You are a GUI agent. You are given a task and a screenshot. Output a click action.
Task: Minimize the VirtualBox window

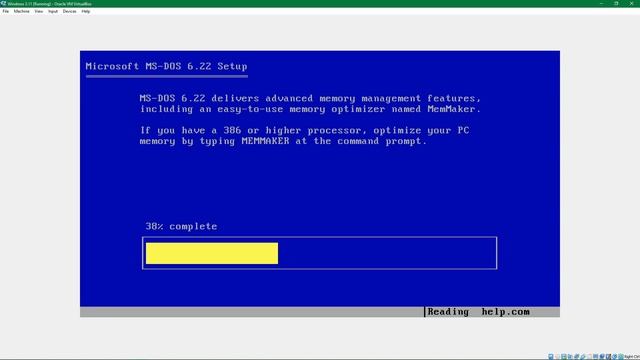point(601,3)
